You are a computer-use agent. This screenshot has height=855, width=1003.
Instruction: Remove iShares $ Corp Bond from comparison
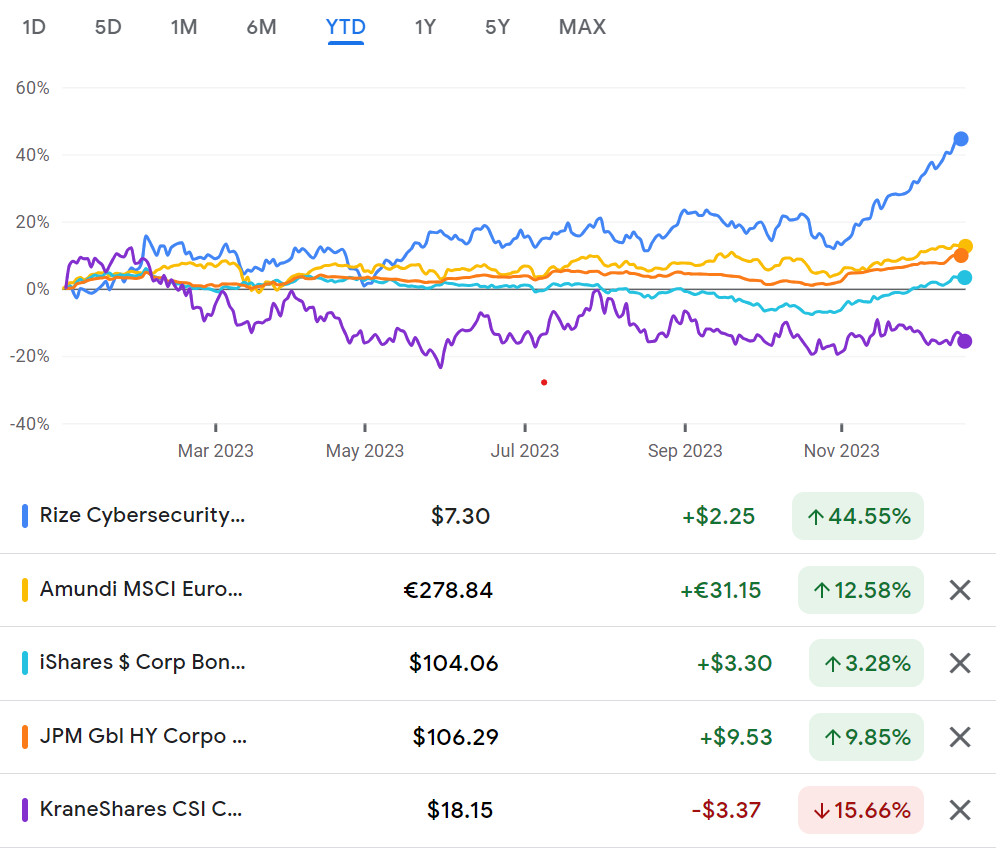[x=959, y=663]
